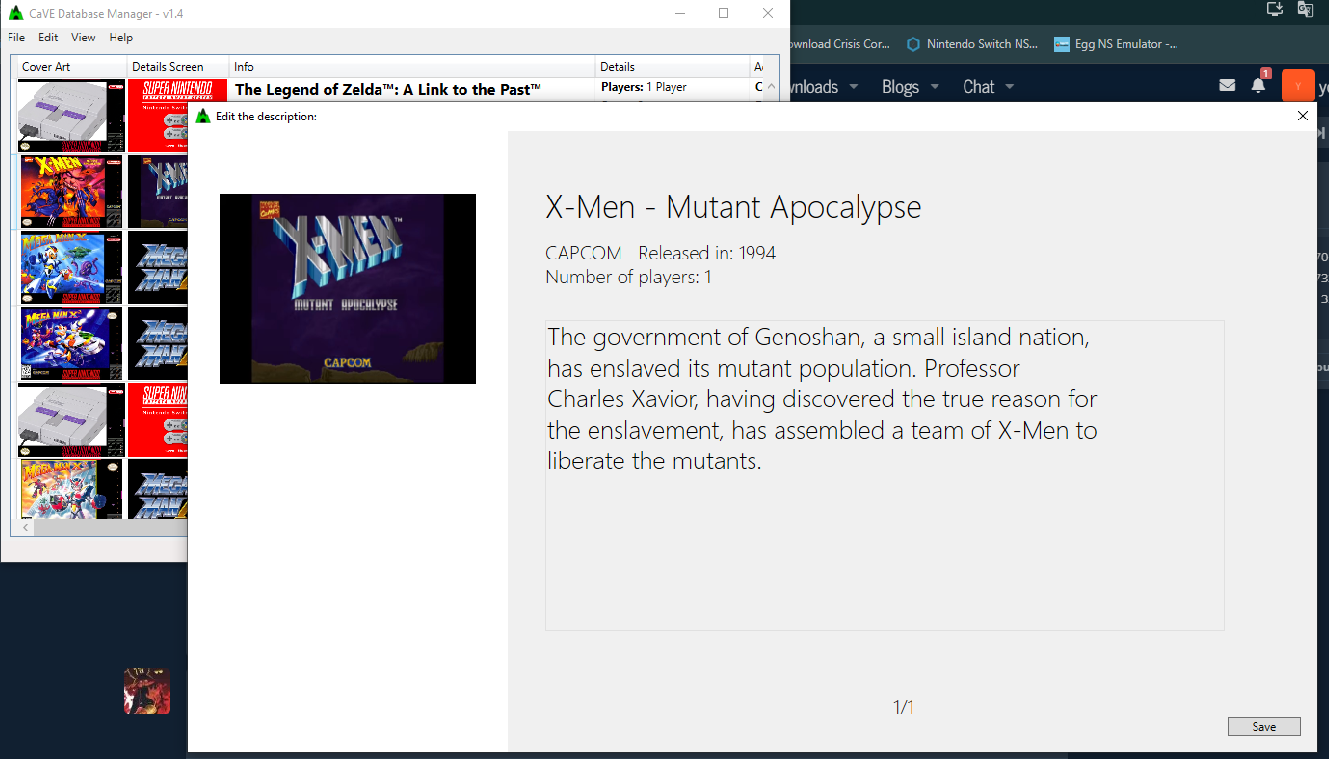This screenshot has width=1329, height=759.
Task: Click the list's vertical scrollbar up arrow
Action: [771, 86]
